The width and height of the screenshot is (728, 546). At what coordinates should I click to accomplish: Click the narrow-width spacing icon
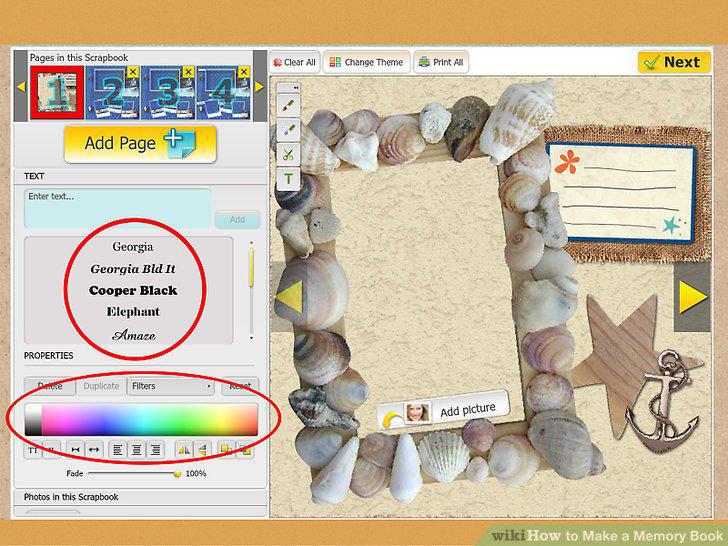coord(75,449)
